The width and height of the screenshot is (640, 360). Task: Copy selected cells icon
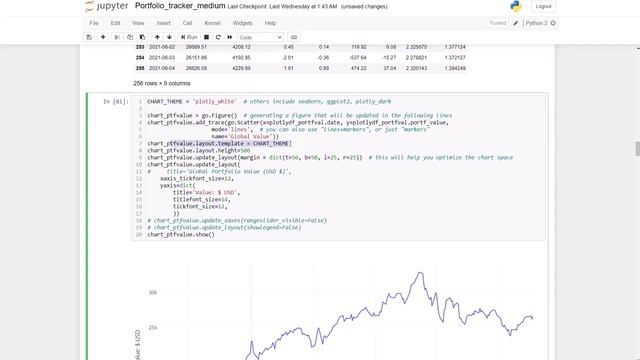[x=130, y=37]
